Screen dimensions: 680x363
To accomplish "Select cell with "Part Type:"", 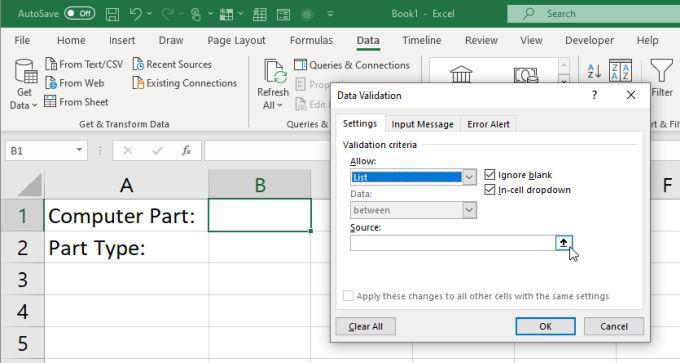I will (126, 248).
